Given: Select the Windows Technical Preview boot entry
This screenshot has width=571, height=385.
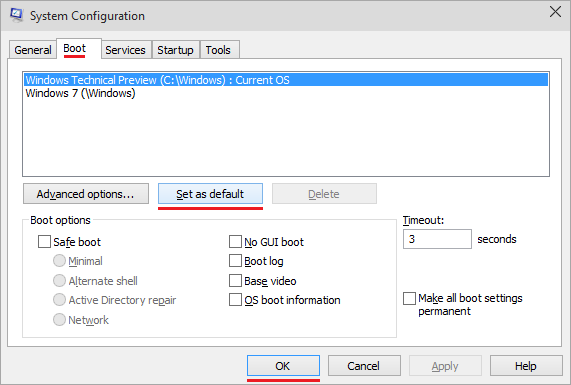Looking at the screenshot, I should 286,80.
